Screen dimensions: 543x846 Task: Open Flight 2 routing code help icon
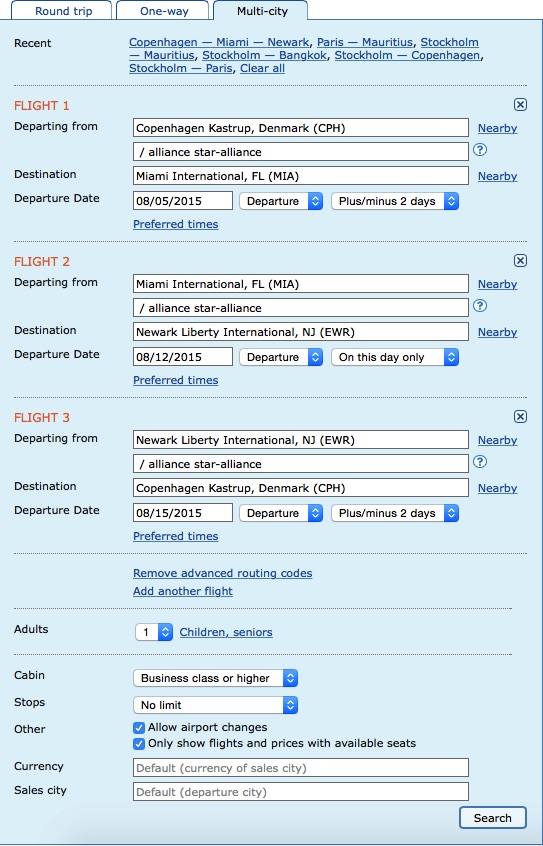pos(480,306)
